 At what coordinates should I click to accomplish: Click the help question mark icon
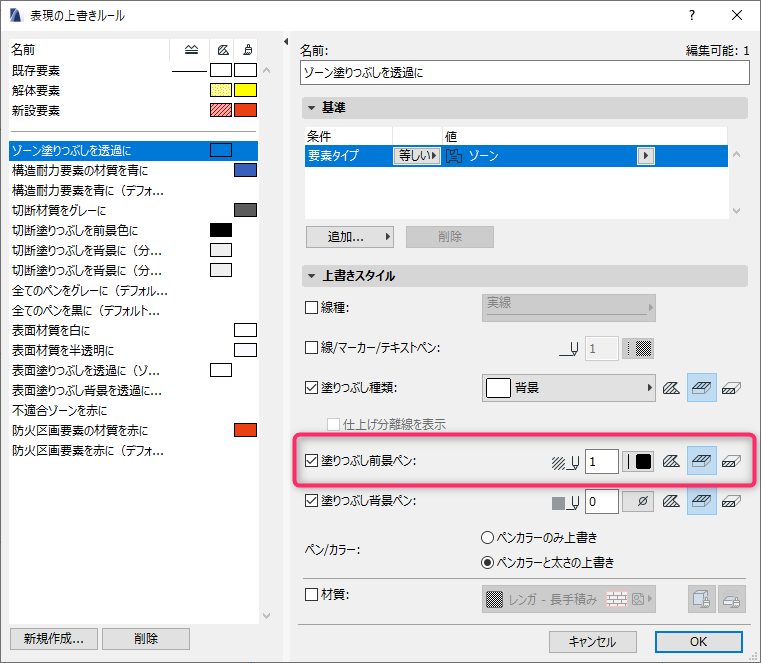(692, 16)
